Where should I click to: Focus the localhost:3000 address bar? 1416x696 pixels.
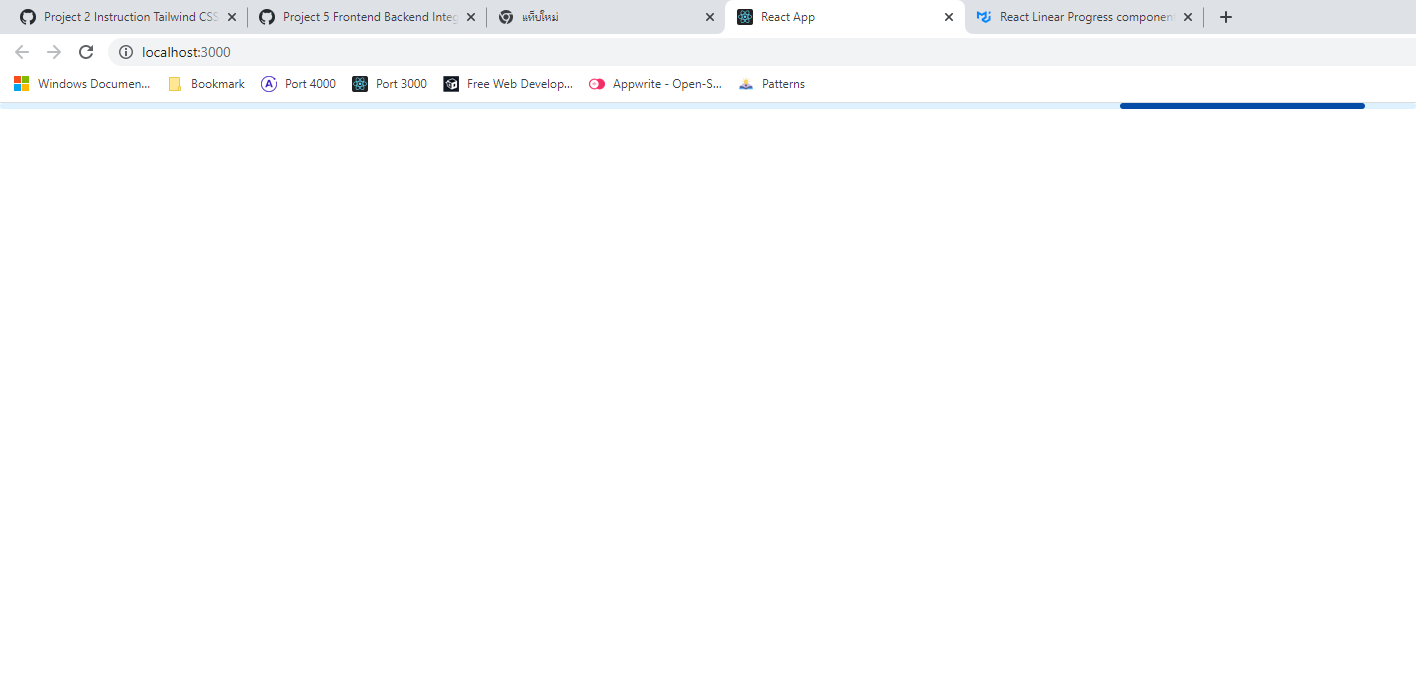click(760, 52)
